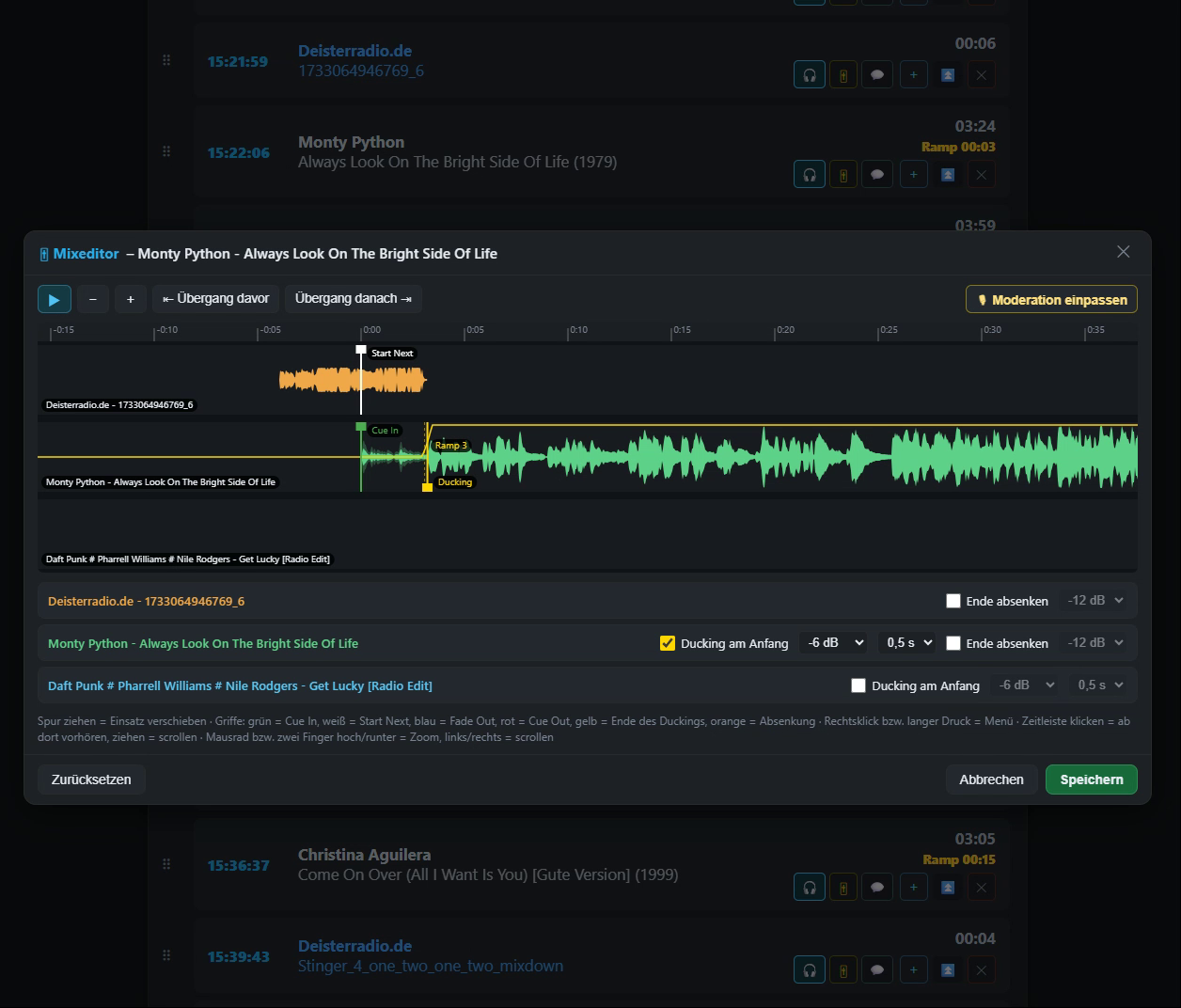Click green Monty Python settings row title
This screenshot has width=1181, height=1008.
(x=203, y=643)
